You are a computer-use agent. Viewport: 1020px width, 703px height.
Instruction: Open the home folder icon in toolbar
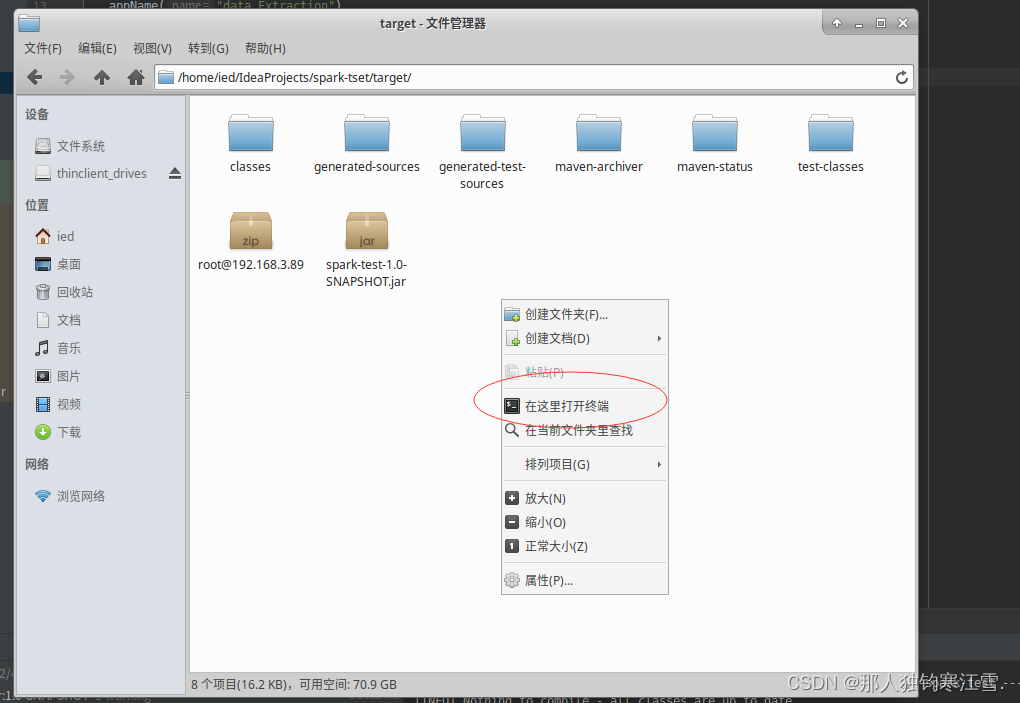[x=135, y=77]
